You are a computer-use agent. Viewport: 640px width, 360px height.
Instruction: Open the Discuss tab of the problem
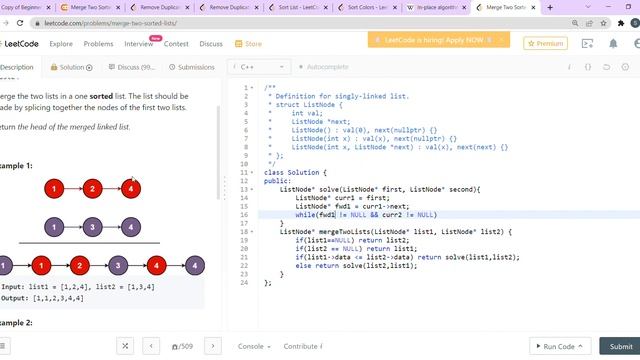(x=132, y=67)
